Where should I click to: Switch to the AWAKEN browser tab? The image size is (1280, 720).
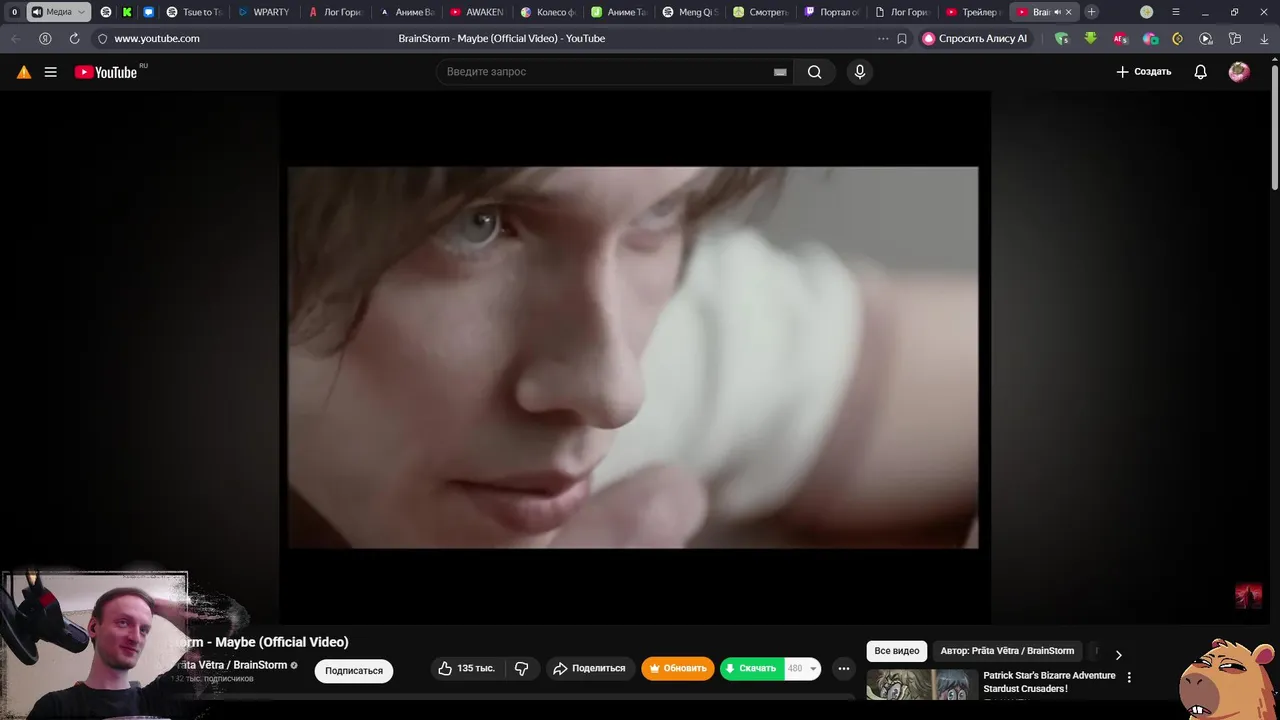[x=477, y=12]
